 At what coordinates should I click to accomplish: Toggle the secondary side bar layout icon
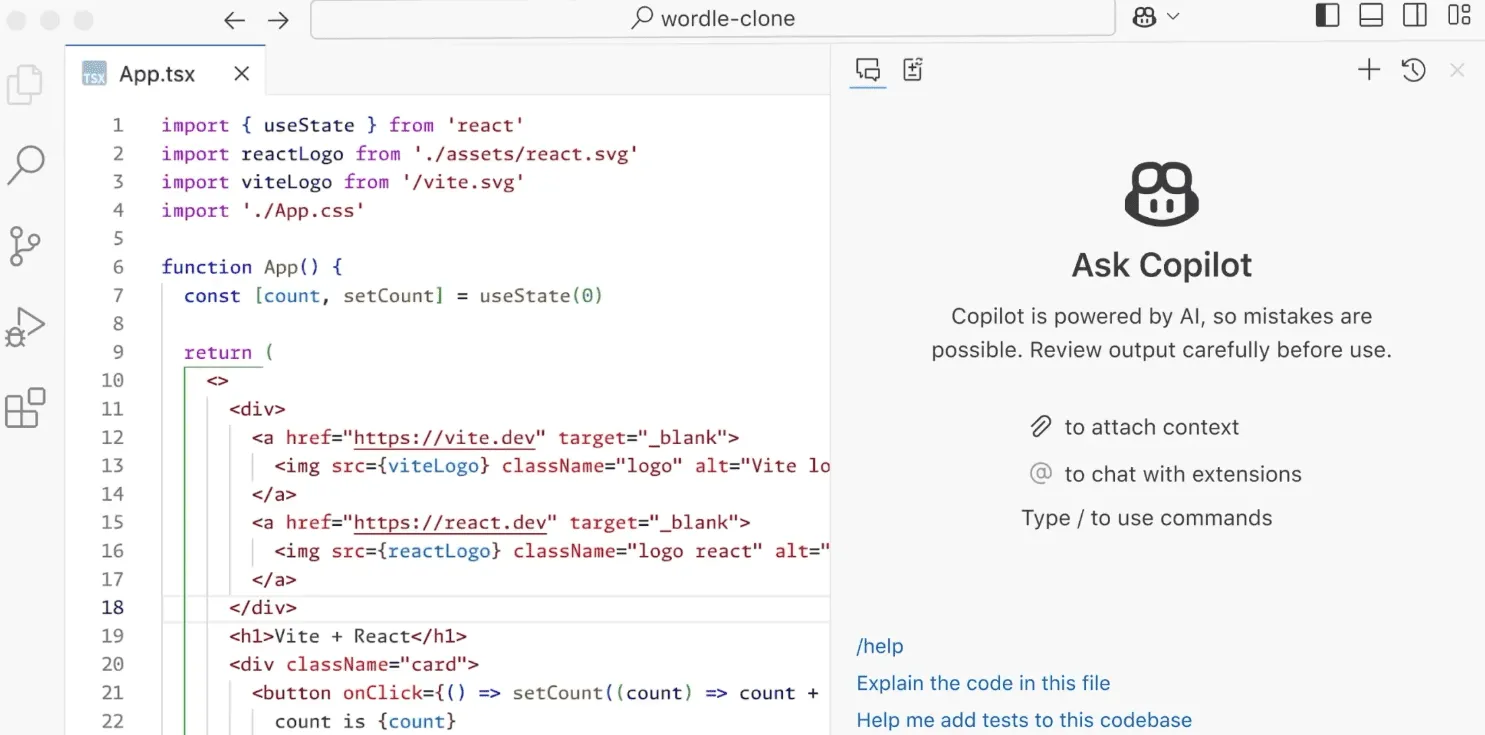point(1415,16)
